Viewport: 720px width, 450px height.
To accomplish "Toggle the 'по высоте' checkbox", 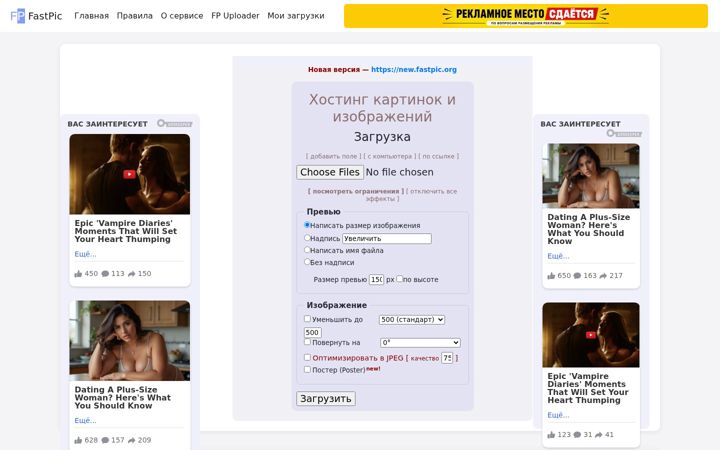I will point(399,279).
